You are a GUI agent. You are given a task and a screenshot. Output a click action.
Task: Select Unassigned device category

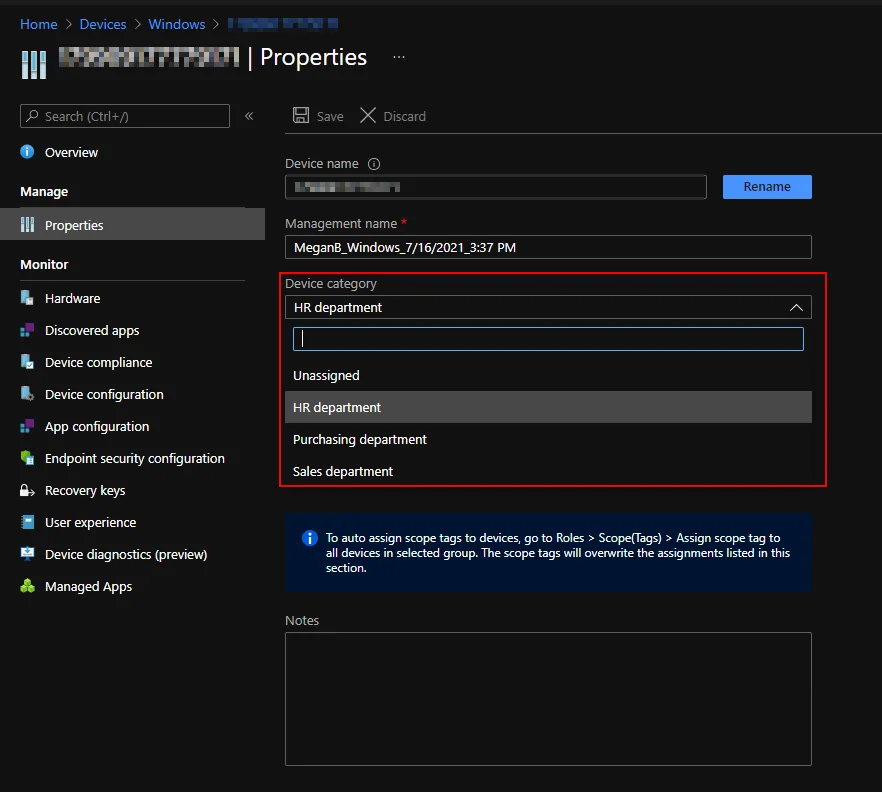[548, 375]
